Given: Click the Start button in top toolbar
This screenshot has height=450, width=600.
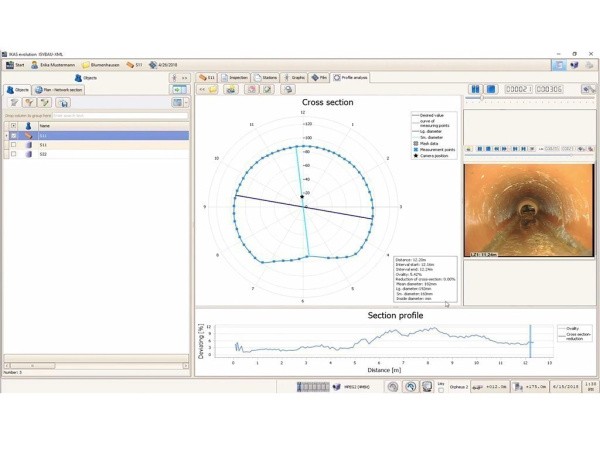Looking at the screenshot, I should tap(17, 65).
